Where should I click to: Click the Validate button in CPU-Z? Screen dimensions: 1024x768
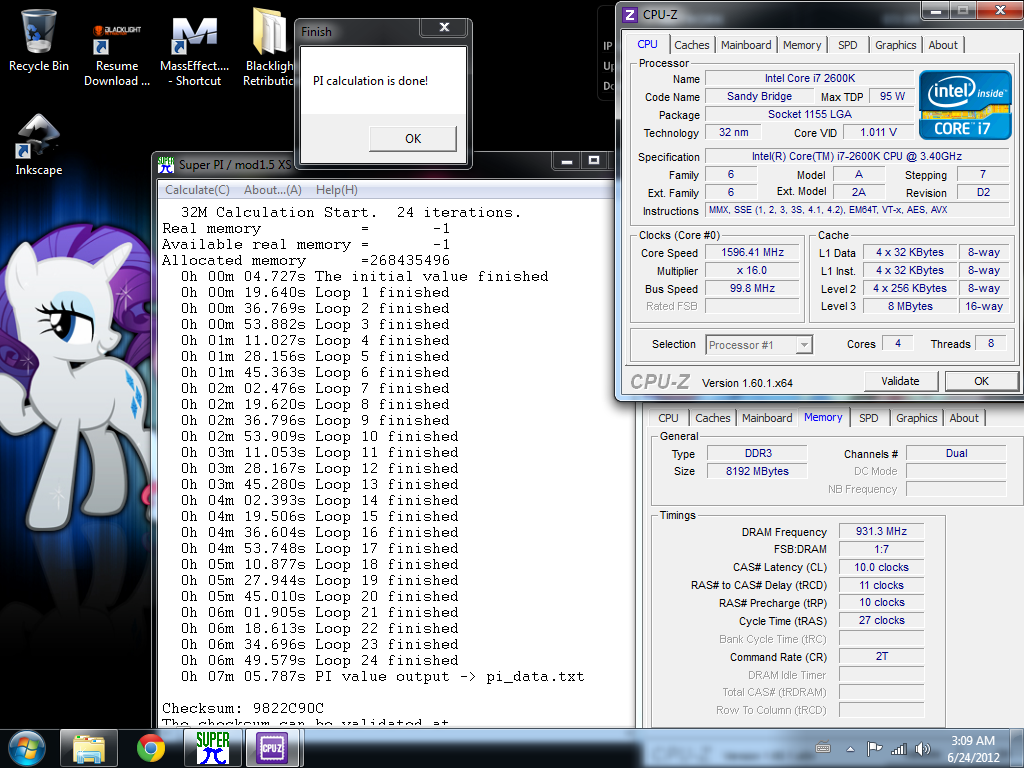pyautogui.click(x=900, y=381)
